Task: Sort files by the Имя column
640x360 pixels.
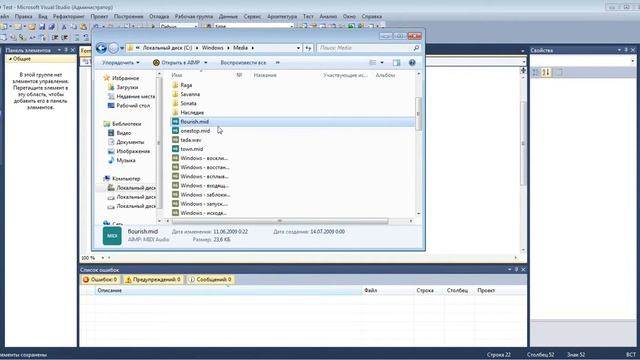Action: pos(177,75)
